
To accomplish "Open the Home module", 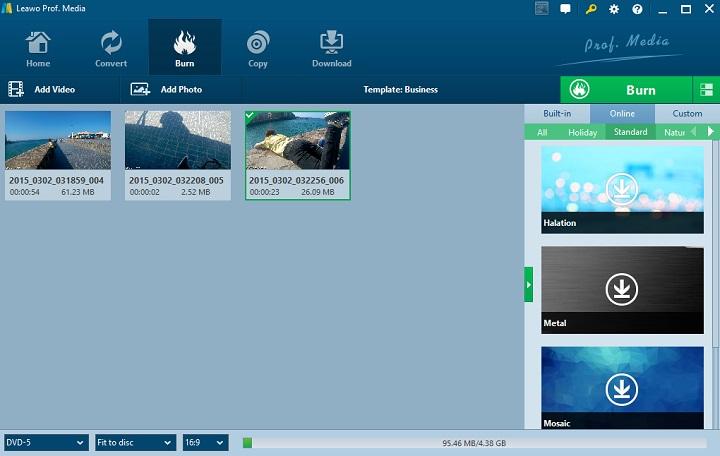I will 38,49.
